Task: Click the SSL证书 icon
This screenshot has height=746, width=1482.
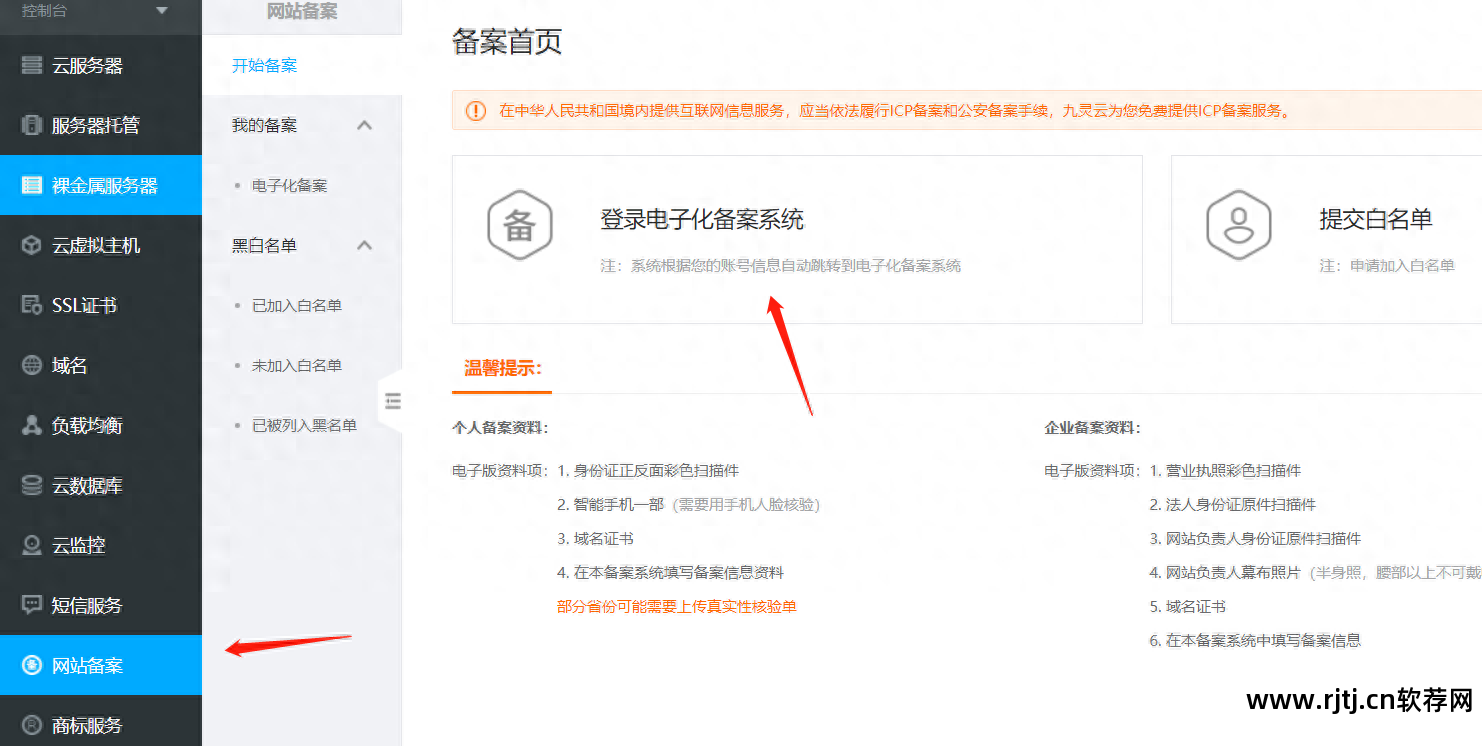Action: coord(32,306)
